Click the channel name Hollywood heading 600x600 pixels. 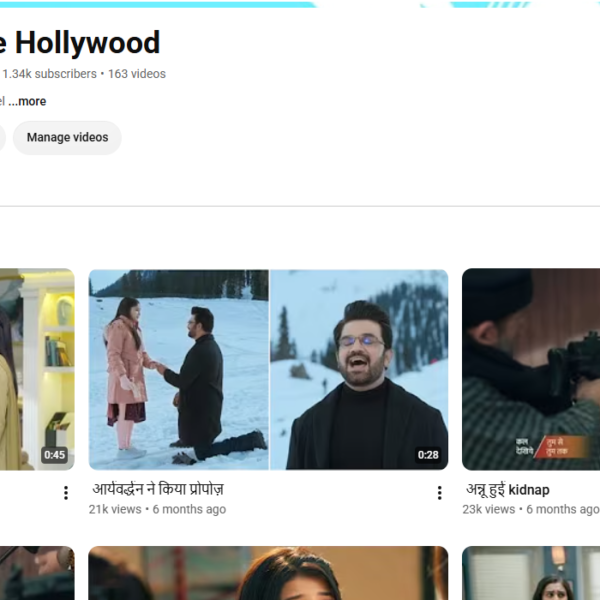point(80,43)
